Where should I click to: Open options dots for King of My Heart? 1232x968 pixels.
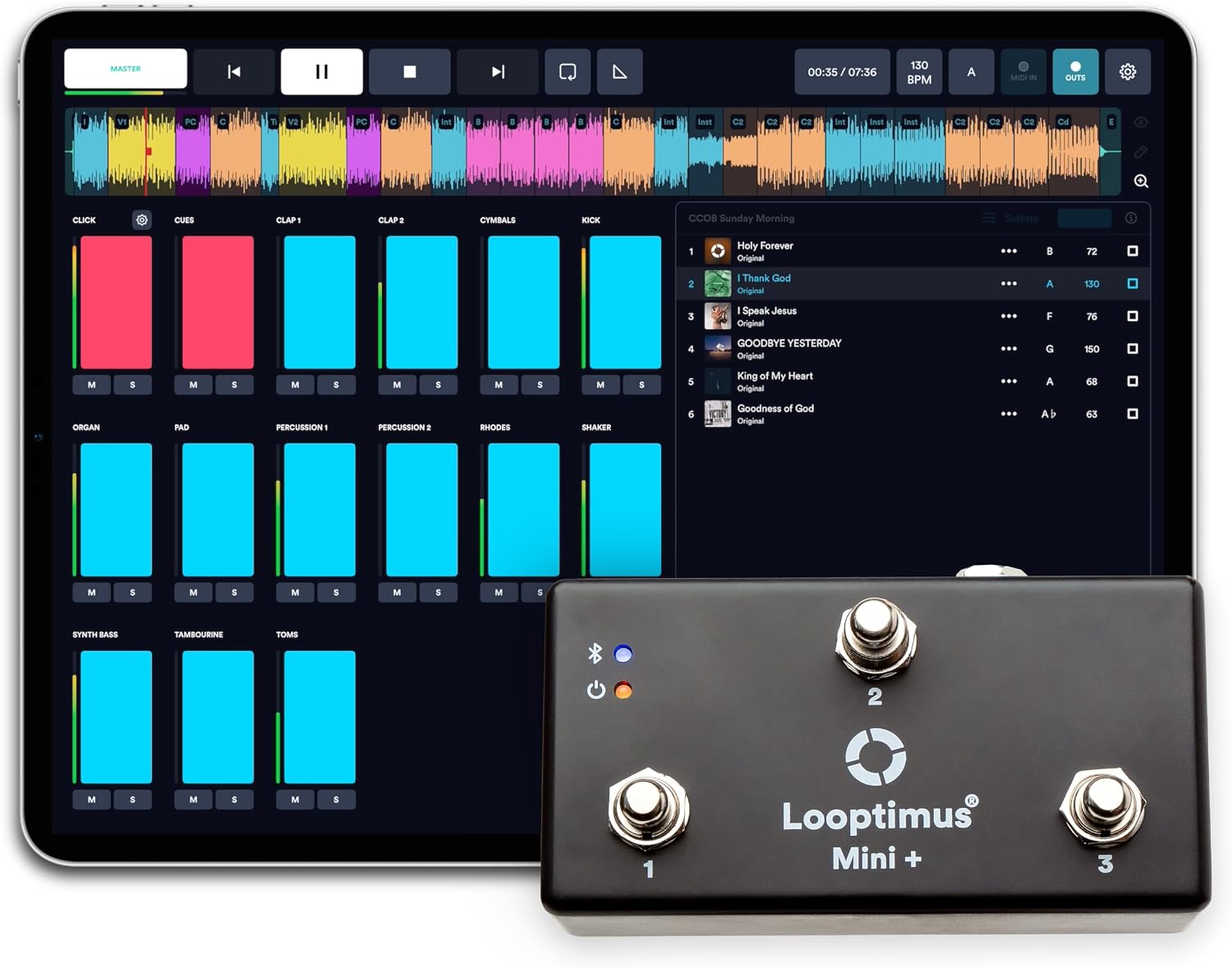pyautogui.click(x=1009, y=381)
